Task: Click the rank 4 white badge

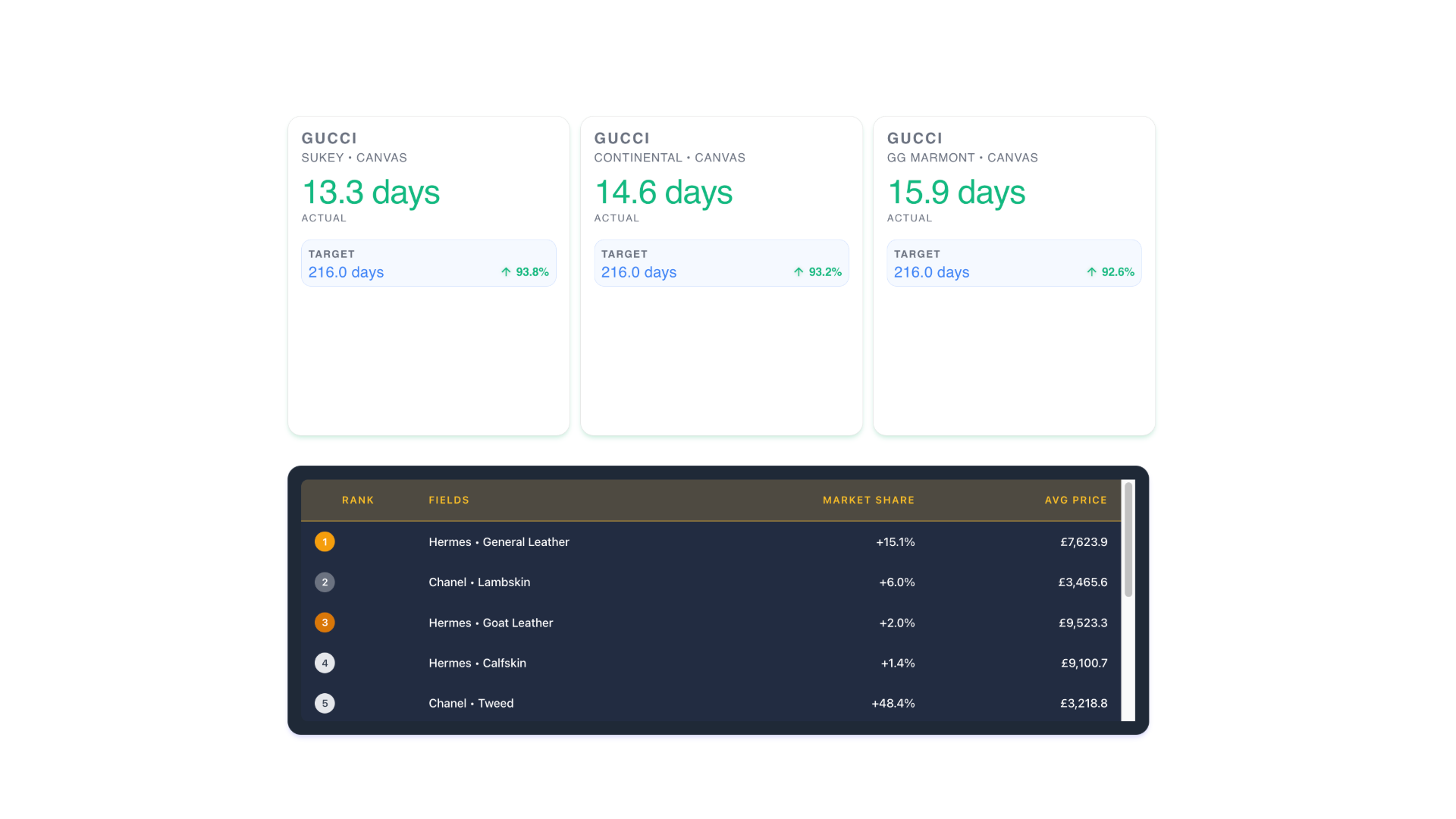Action: pos(325,663)
